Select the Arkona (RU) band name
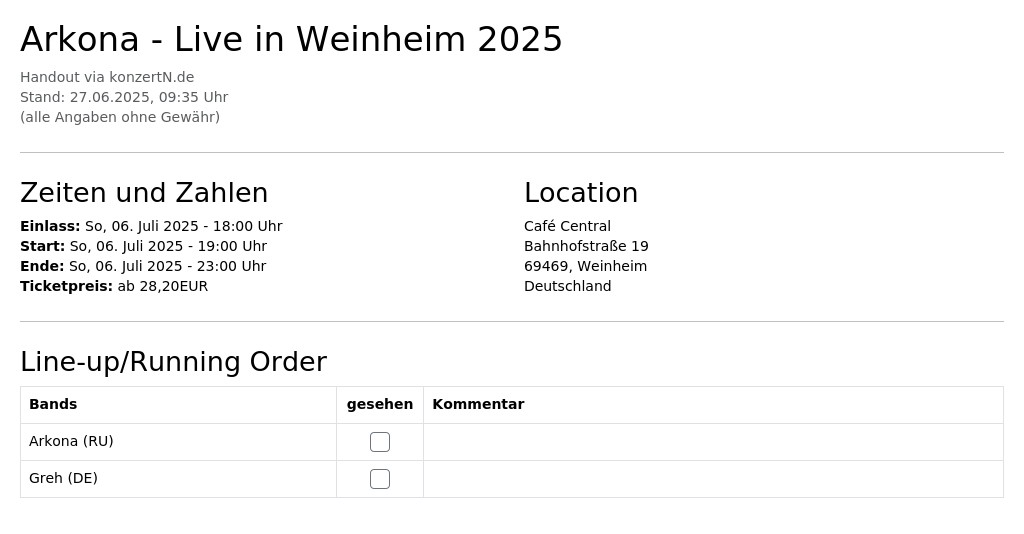Viewport: 1024px width, 534px height. 71,441
